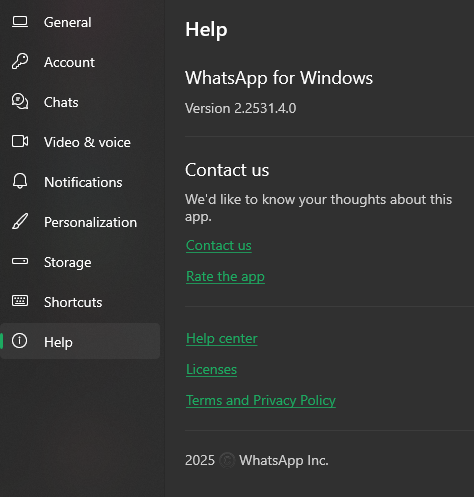Click the Rate the app link
The height and width of the screenshot is (497, 474).
[225, 277]
